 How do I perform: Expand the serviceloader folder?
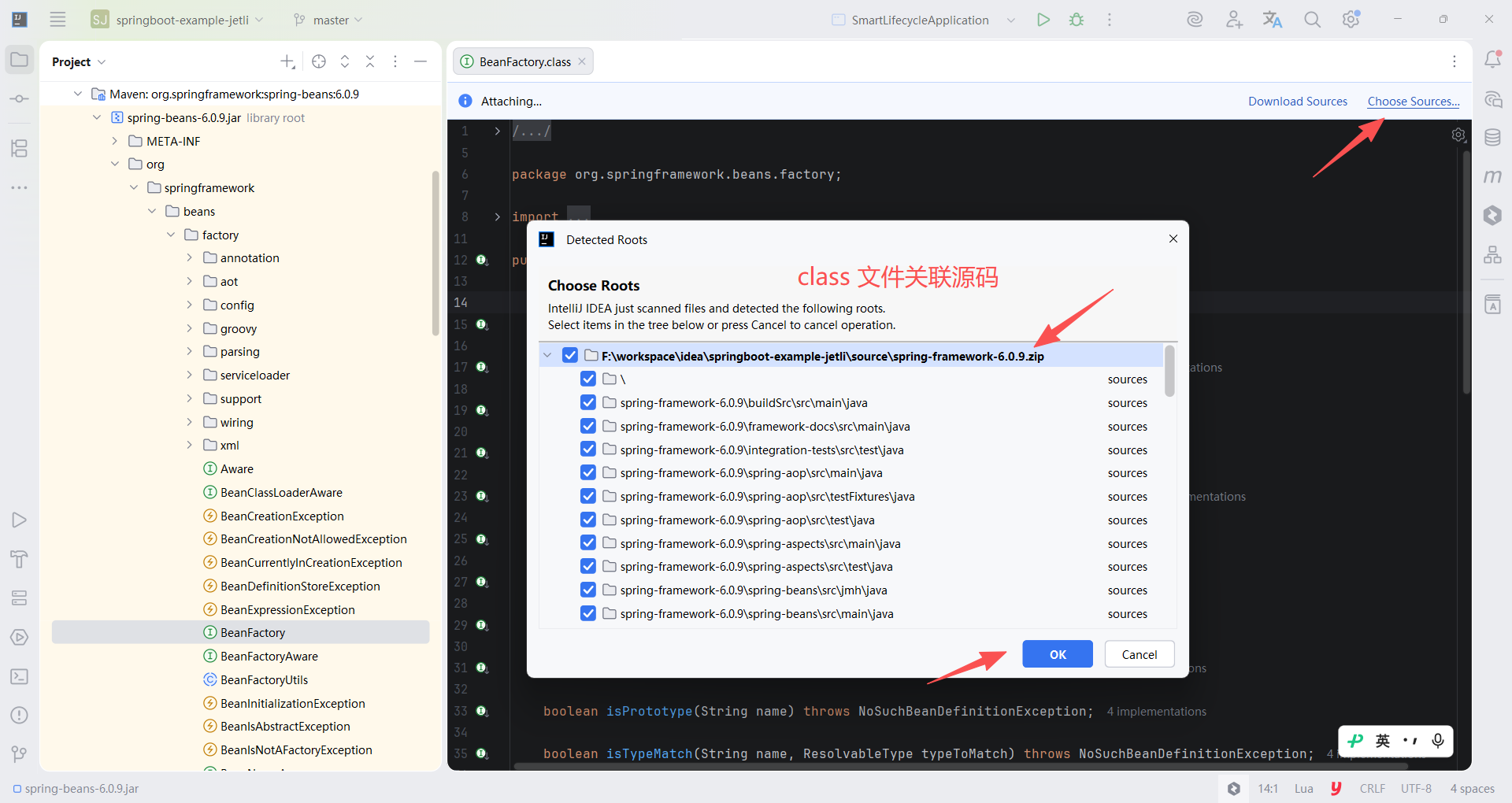pos(189,375)
